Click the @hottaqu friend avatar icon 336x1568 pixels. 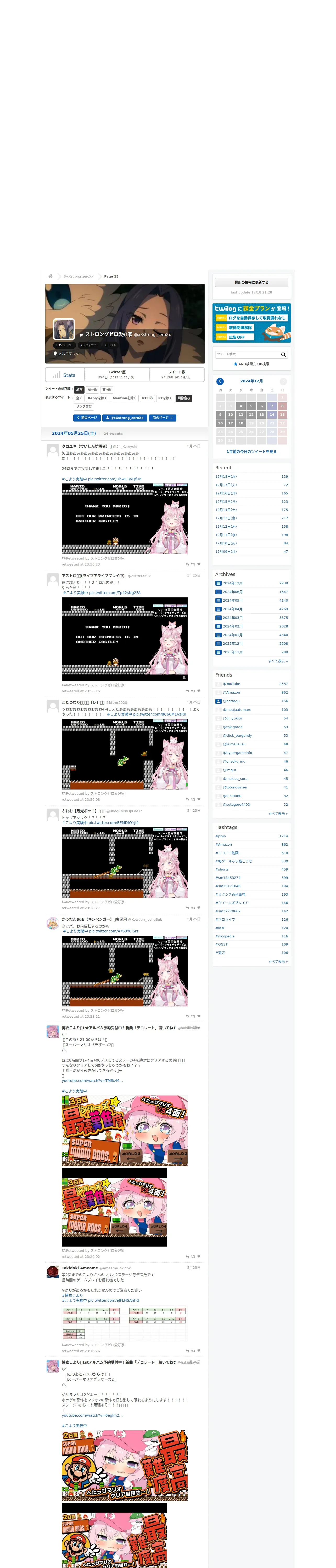pos(218,701)
